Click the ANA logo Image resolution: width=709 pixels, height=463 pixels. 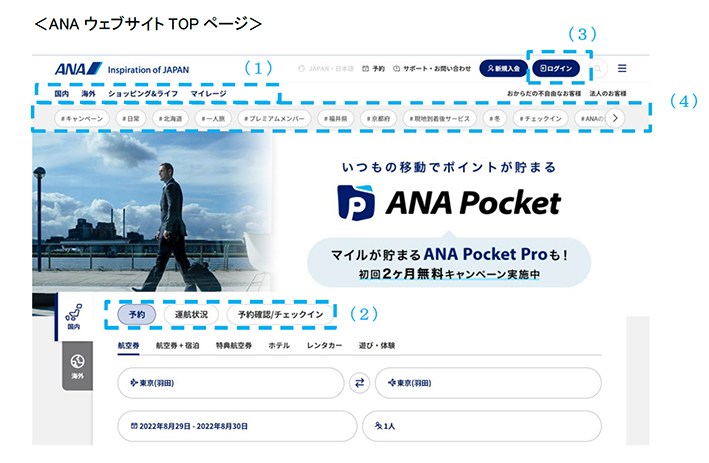(x=79, y=69)
